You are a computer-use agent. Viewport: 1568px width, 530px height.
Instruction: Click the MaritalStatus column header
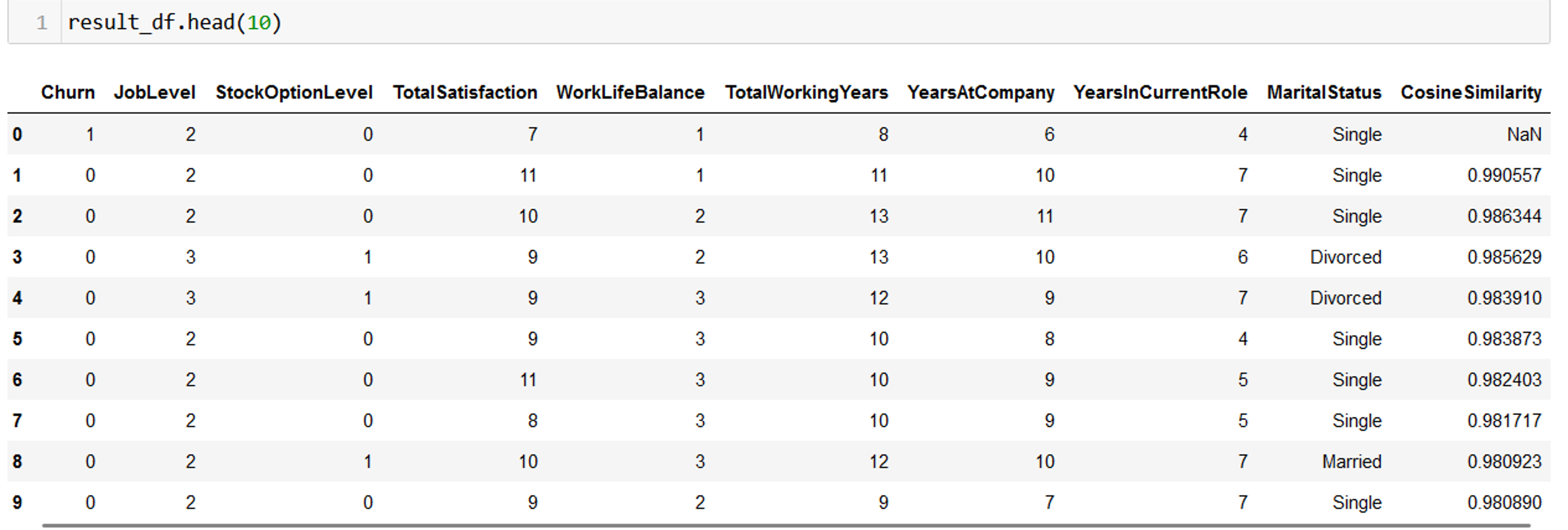click(x=1324, y=92)
